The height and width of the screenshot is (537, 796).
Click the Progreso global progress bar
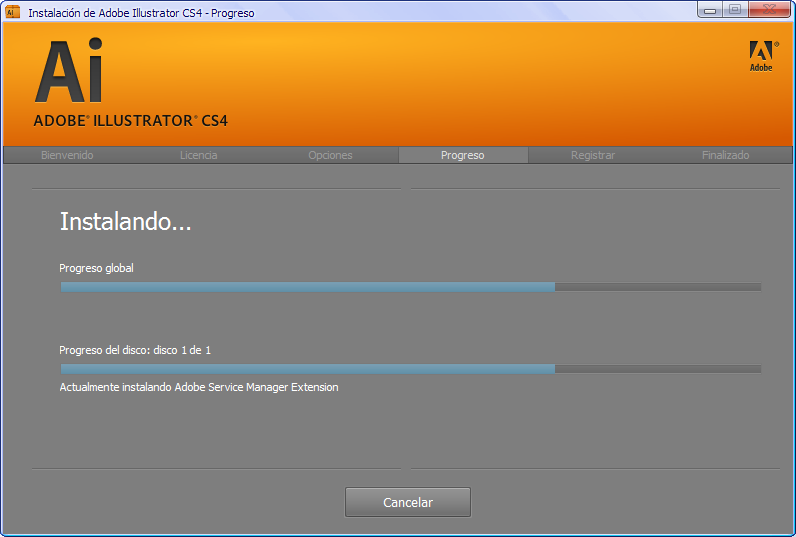click(411, 287)
